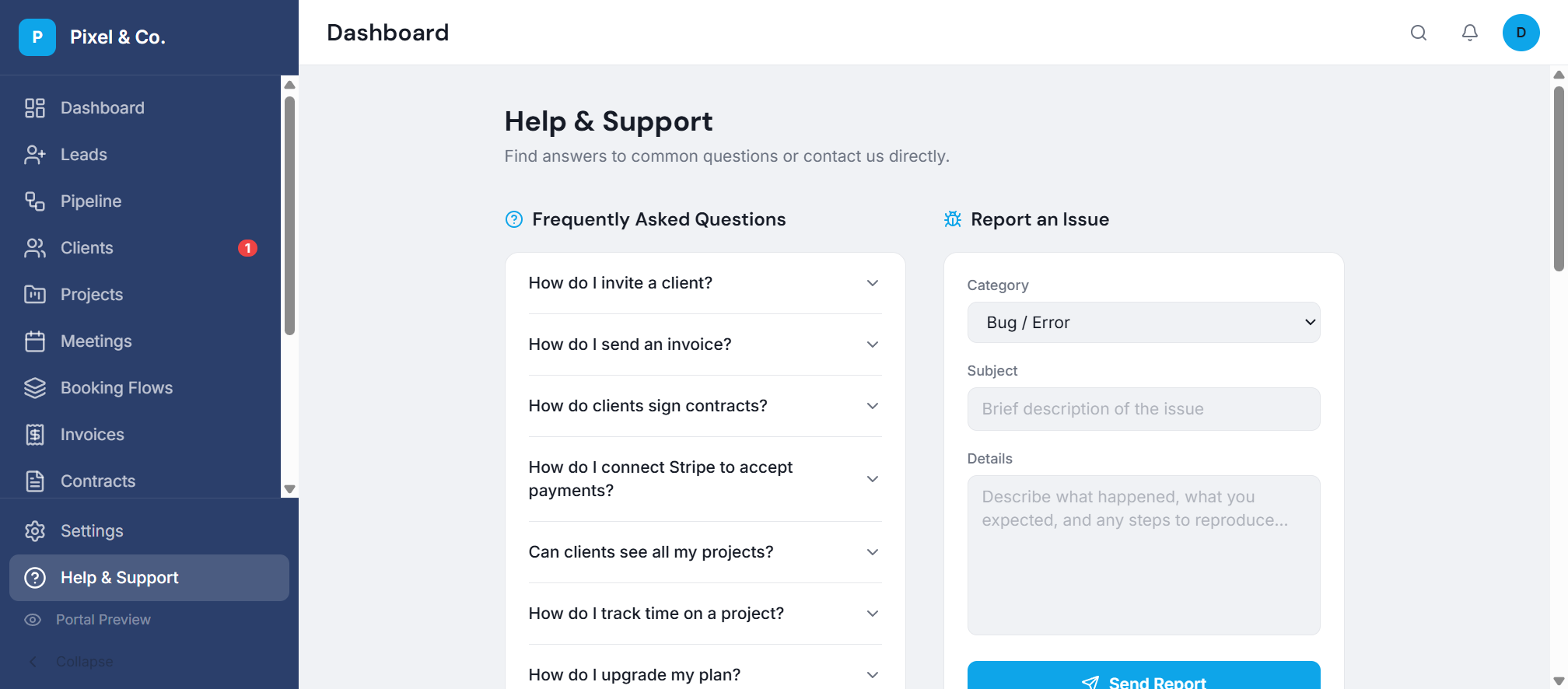Click the main page vertical scrollbar
This screenshot has height=689, width=1568.
(1559, 179)
